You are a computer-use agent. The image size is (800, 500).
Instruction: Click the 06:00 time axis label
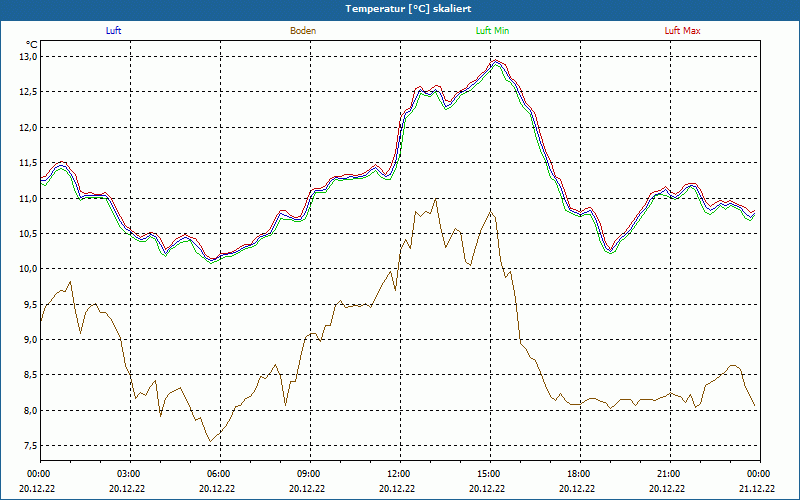[x=217, y=474]
